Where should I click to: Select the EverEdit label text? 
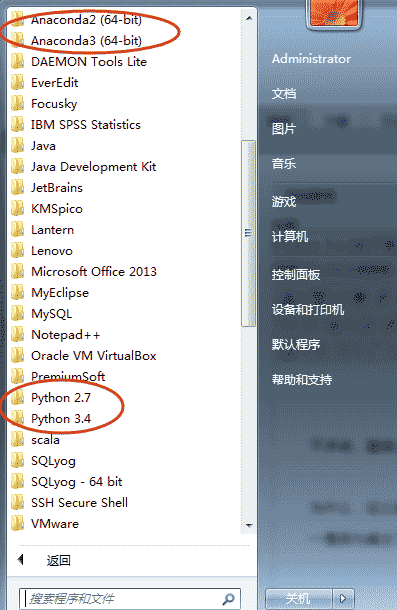click(x=54, y=82)
